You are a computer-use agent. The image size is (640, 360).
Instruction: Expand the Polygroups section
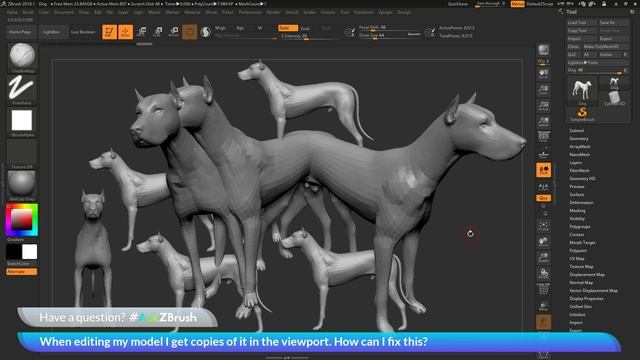[580, 227]
